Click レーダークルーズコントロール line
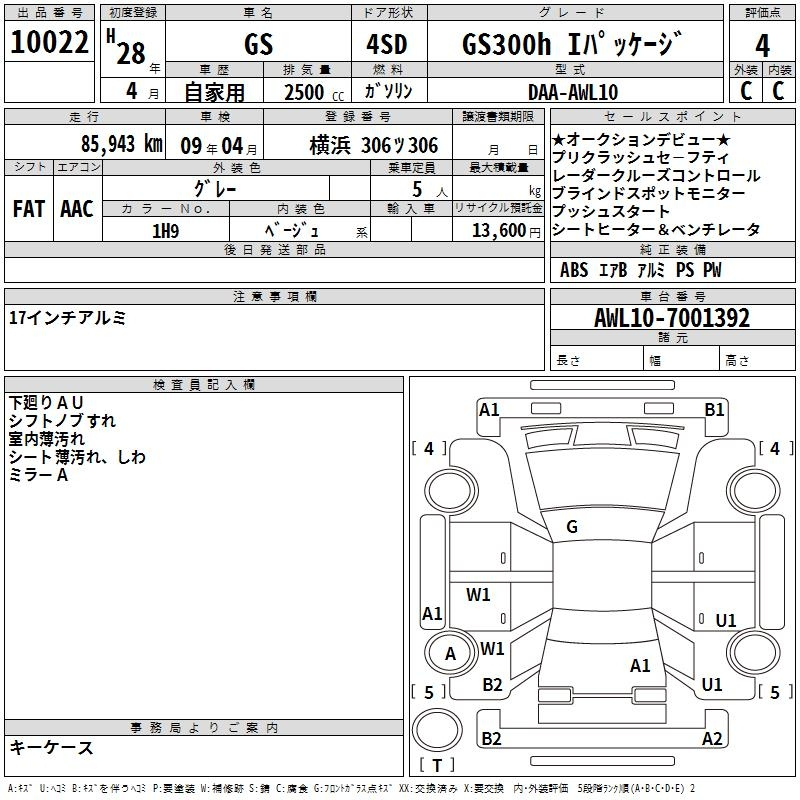Image resolution: width=800 pixels, height=800 pixels. pyautogui.click(x=656, y=175)
